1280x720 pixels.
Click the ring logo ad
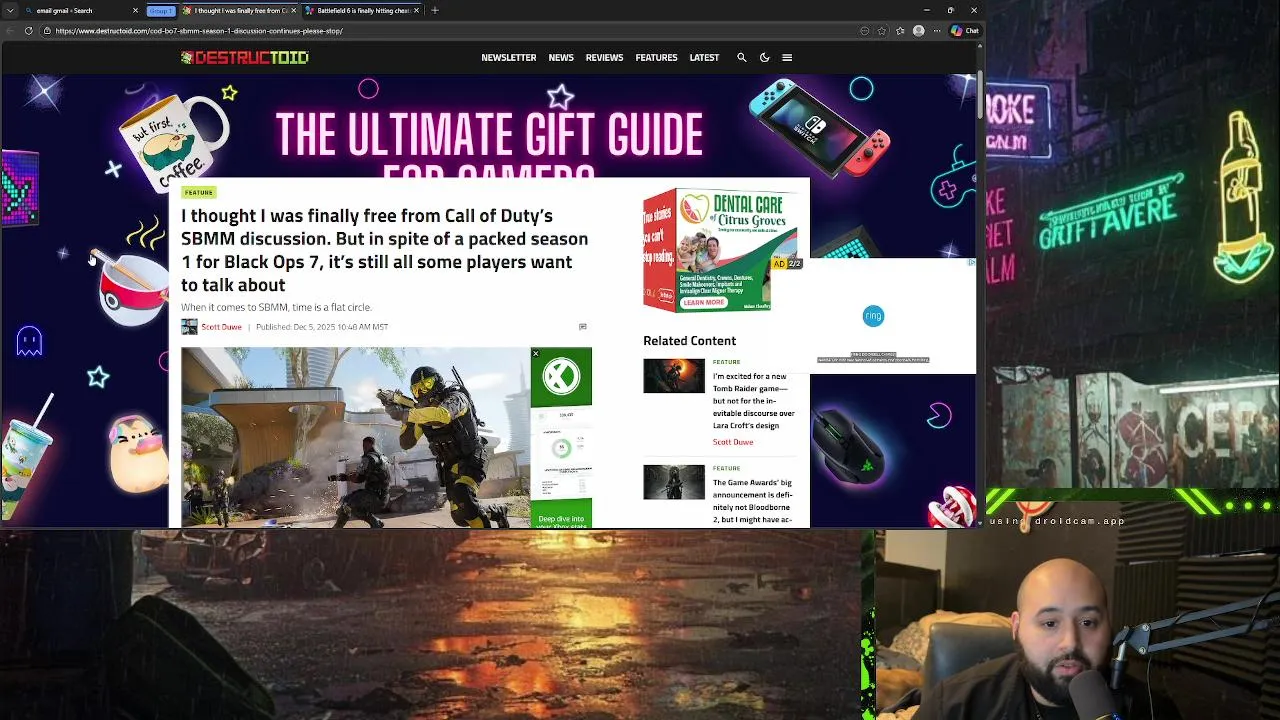tap(873, 316)
